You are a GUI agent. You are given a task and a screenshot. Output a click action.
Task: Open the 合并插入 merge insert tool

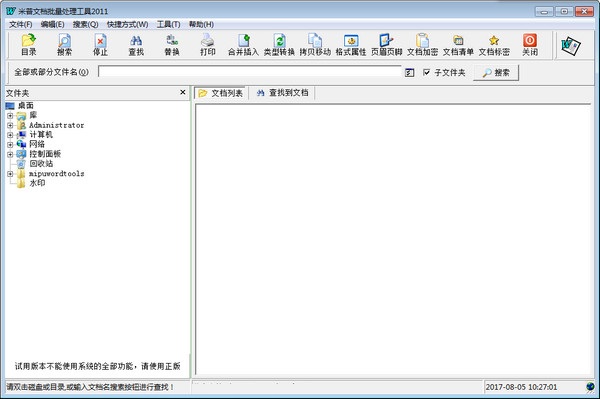243,45
